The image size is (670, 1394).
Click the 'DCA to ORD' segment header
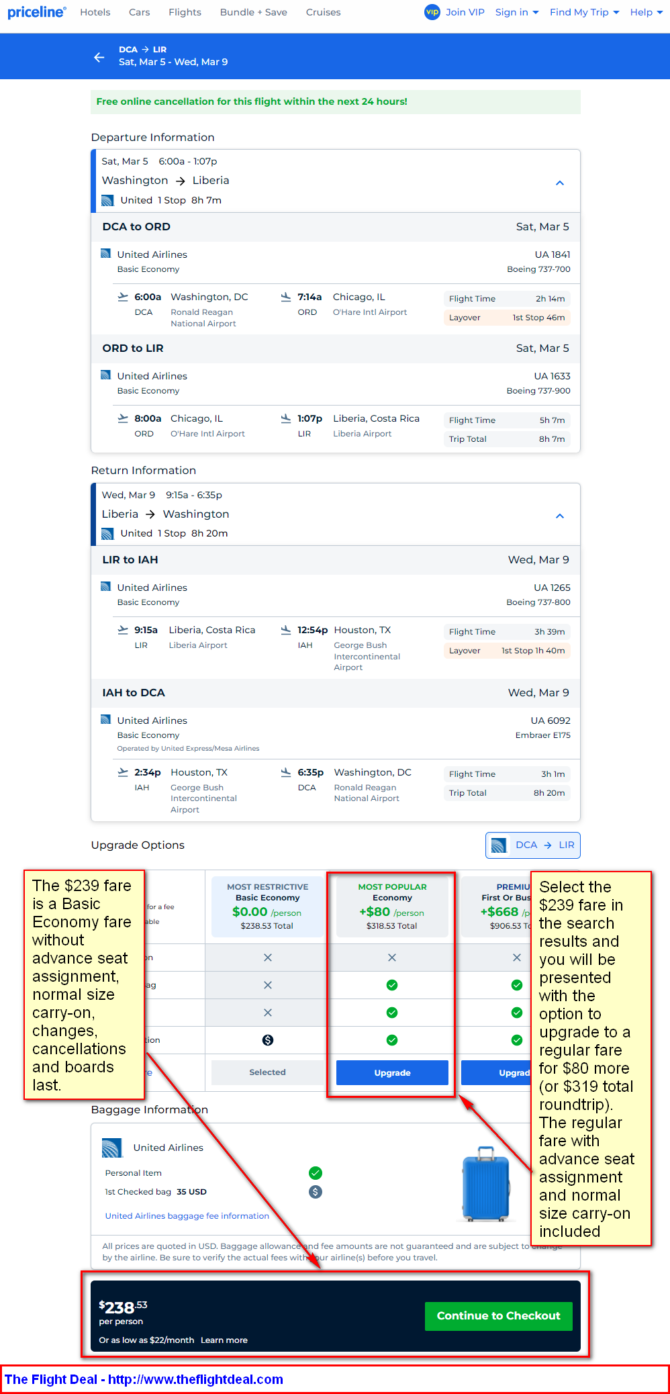click(x=335, y=227)
